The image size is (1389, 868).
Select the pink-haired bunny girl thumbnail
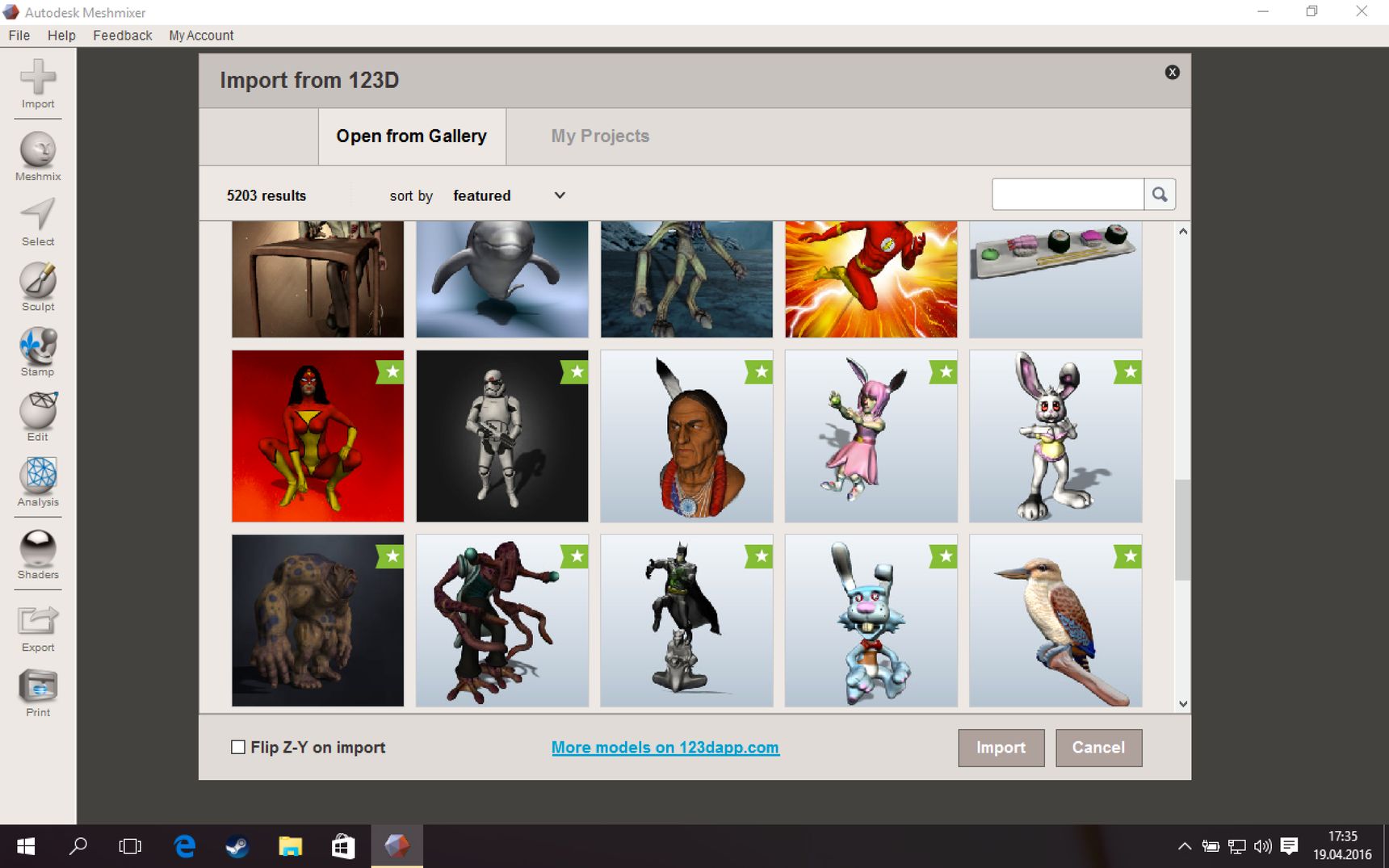[x=871, y=436]
